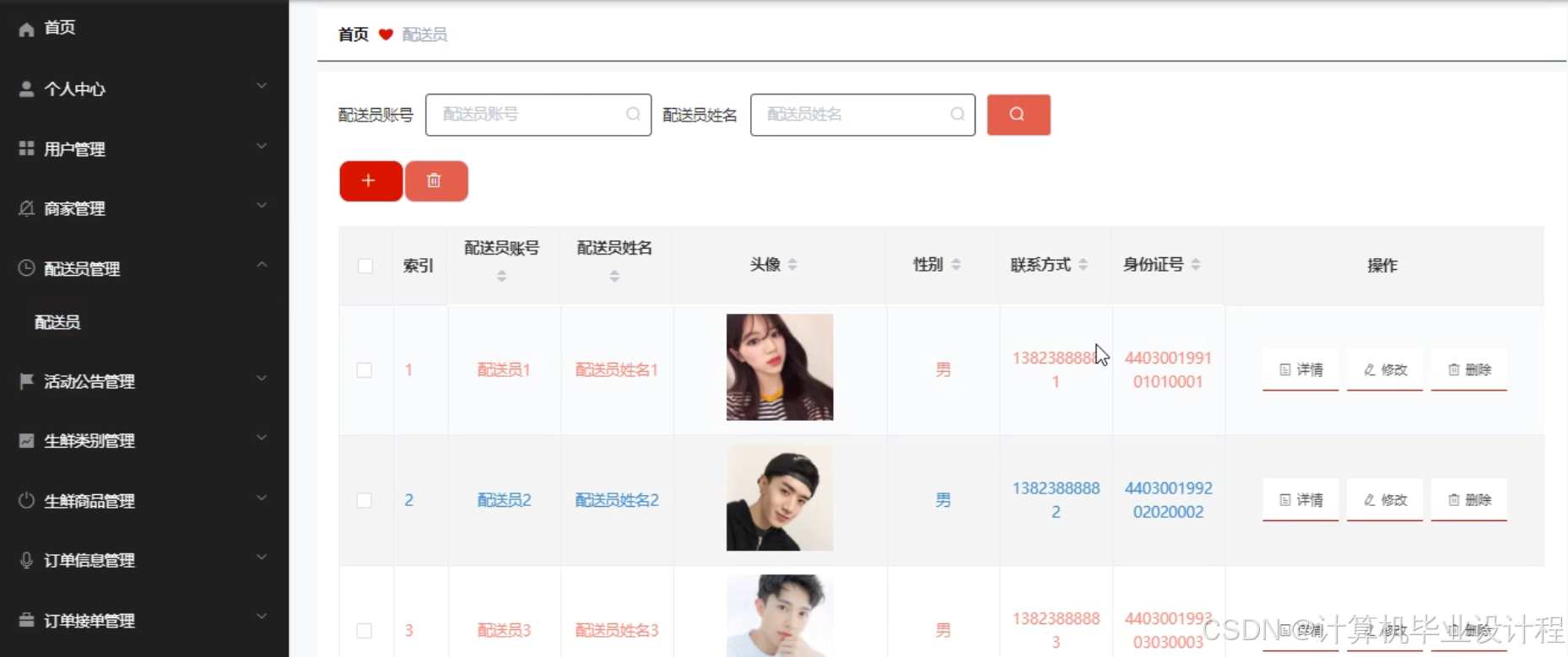This screenshot has width=1568, height=657.
Task: Click the magnifier icon in 配送员姓名 field
Action: tap(957, 114)
